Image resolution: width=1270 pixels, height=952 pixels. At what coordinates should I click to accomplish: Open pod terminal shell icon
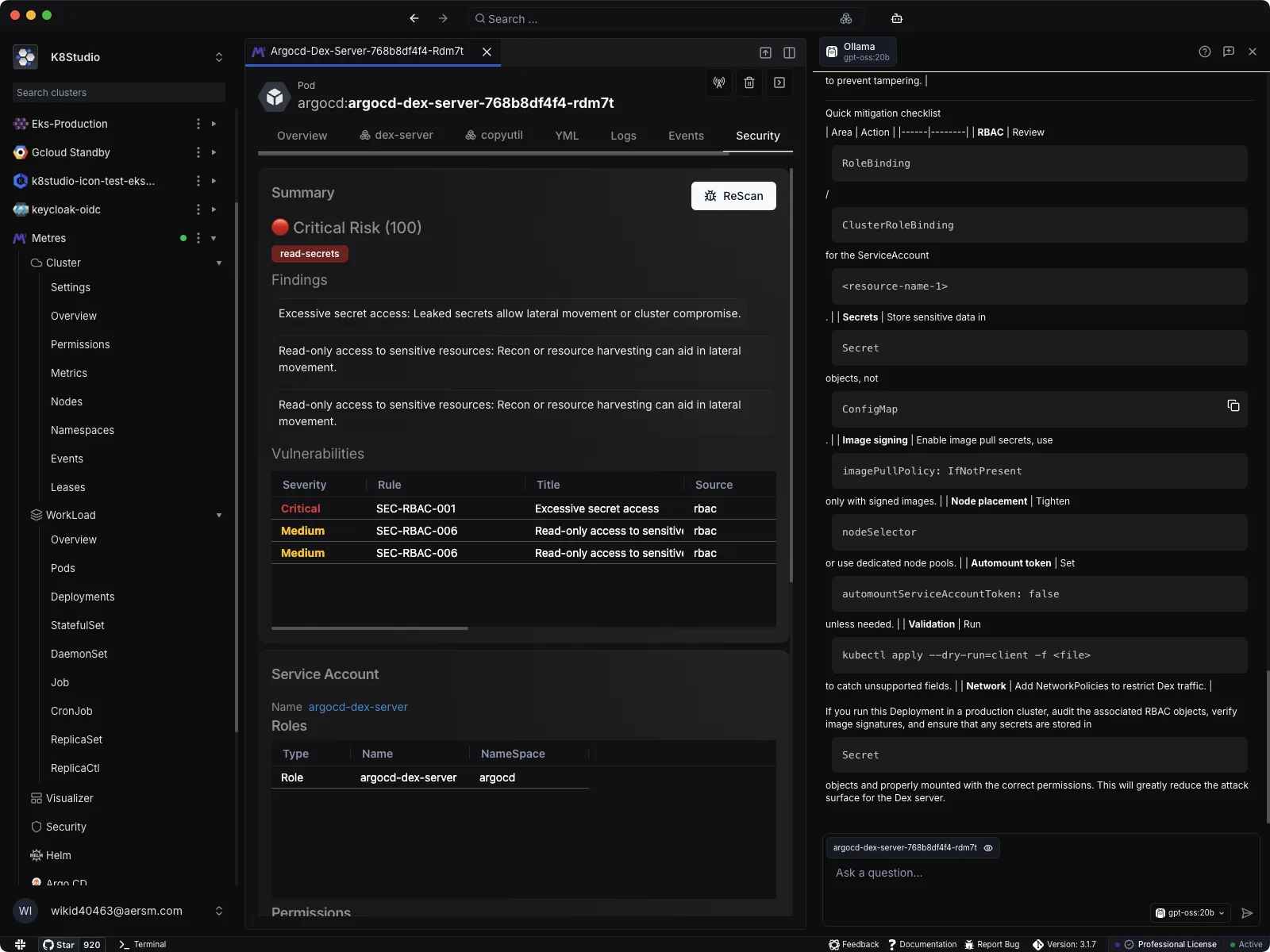coord(779,83)
